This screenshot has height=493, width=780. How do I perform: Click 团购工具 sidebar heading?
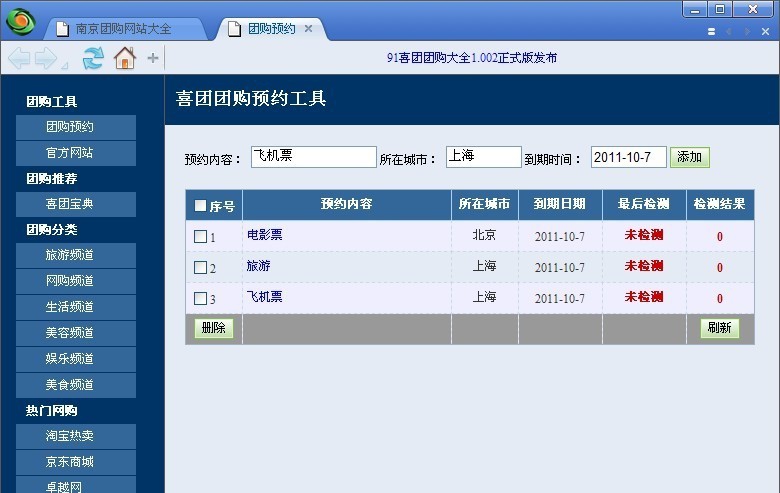[52, 101]
